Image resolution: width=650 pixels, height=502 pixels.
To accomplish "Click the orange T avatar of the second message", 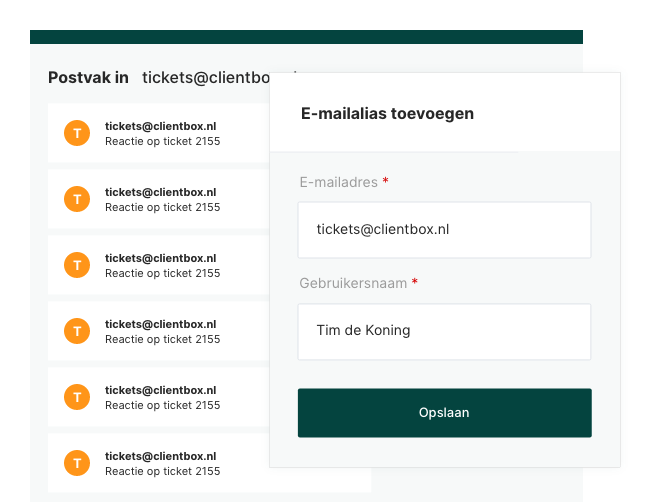I will [x=77, y=199].
